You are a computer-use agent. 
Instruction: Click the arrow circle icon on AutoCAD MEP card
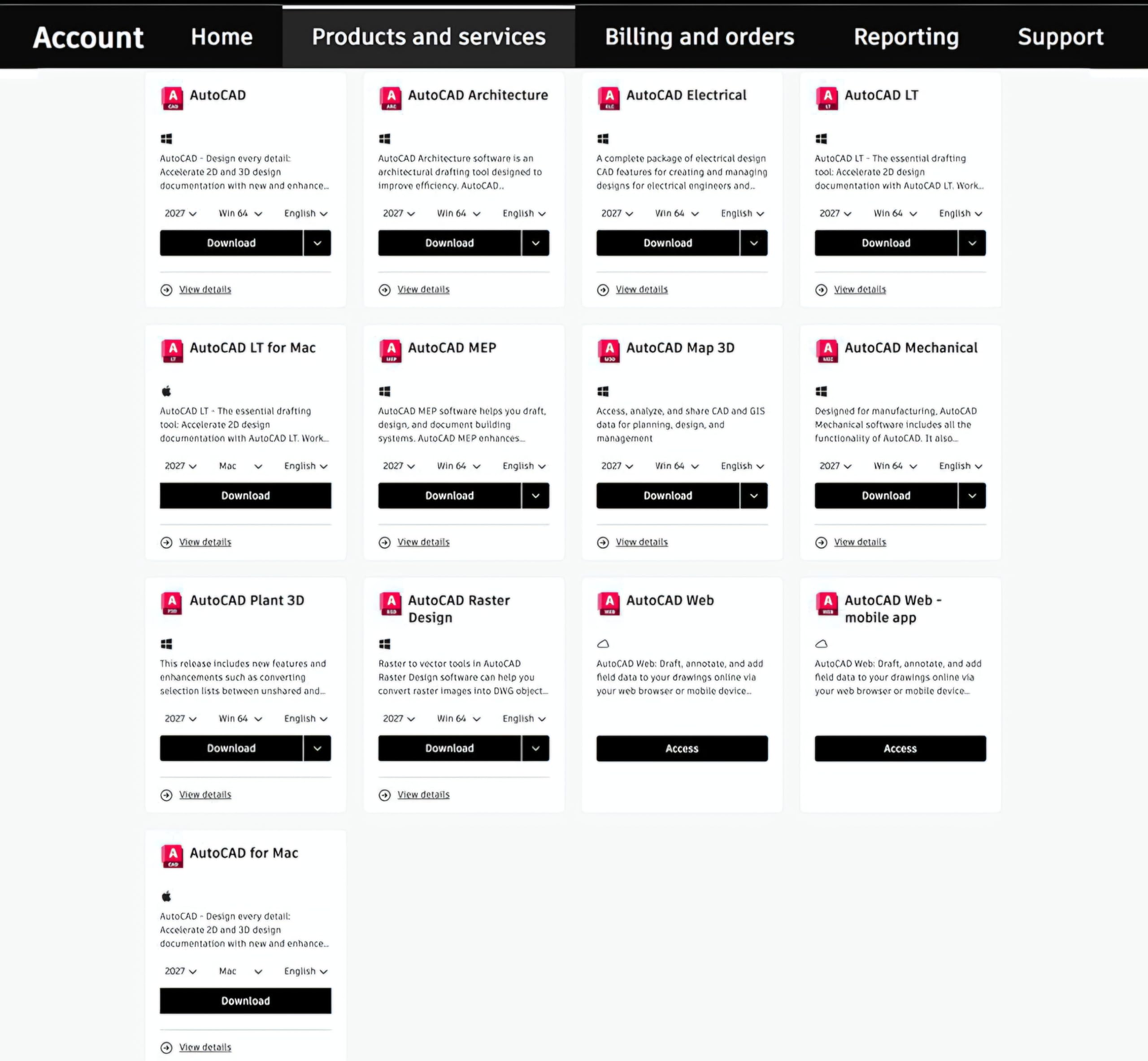click(x=385, y=542)
